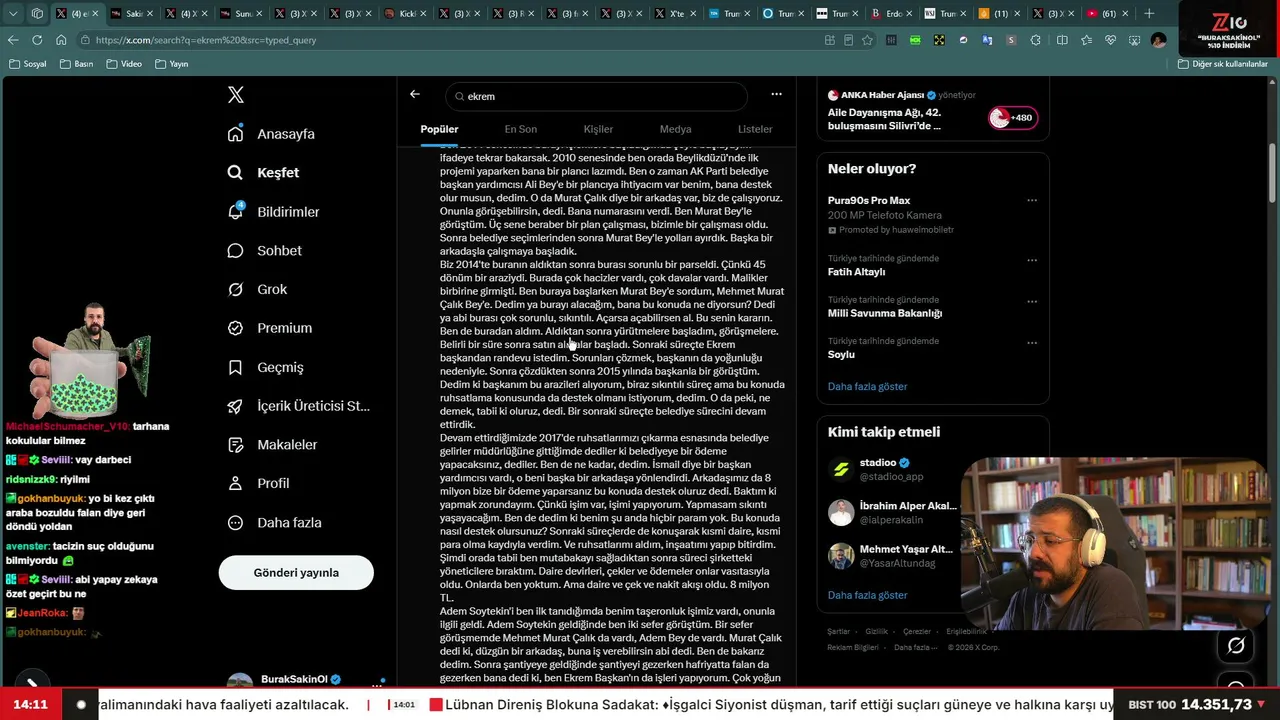Open the Premium page

tap(269, 328)
